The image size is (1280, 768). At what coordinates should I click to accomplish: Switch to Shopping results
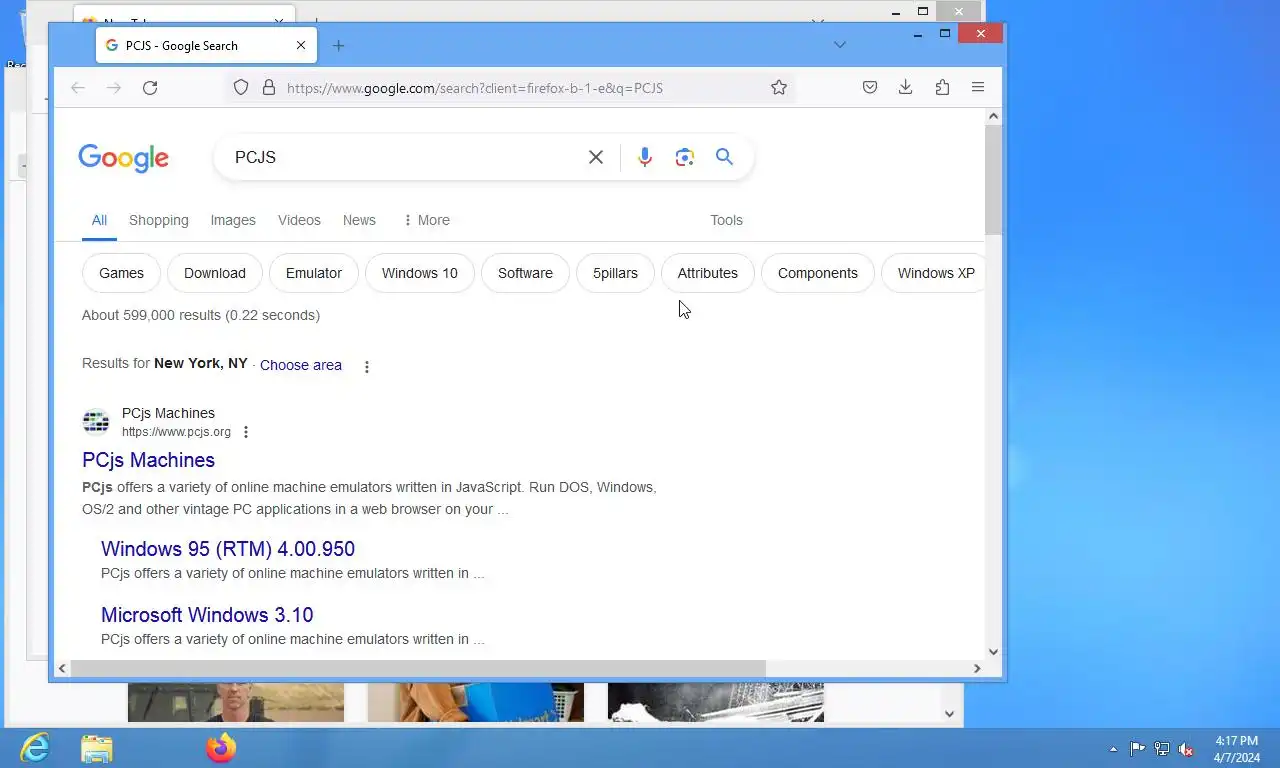click(x=159, y=220)
